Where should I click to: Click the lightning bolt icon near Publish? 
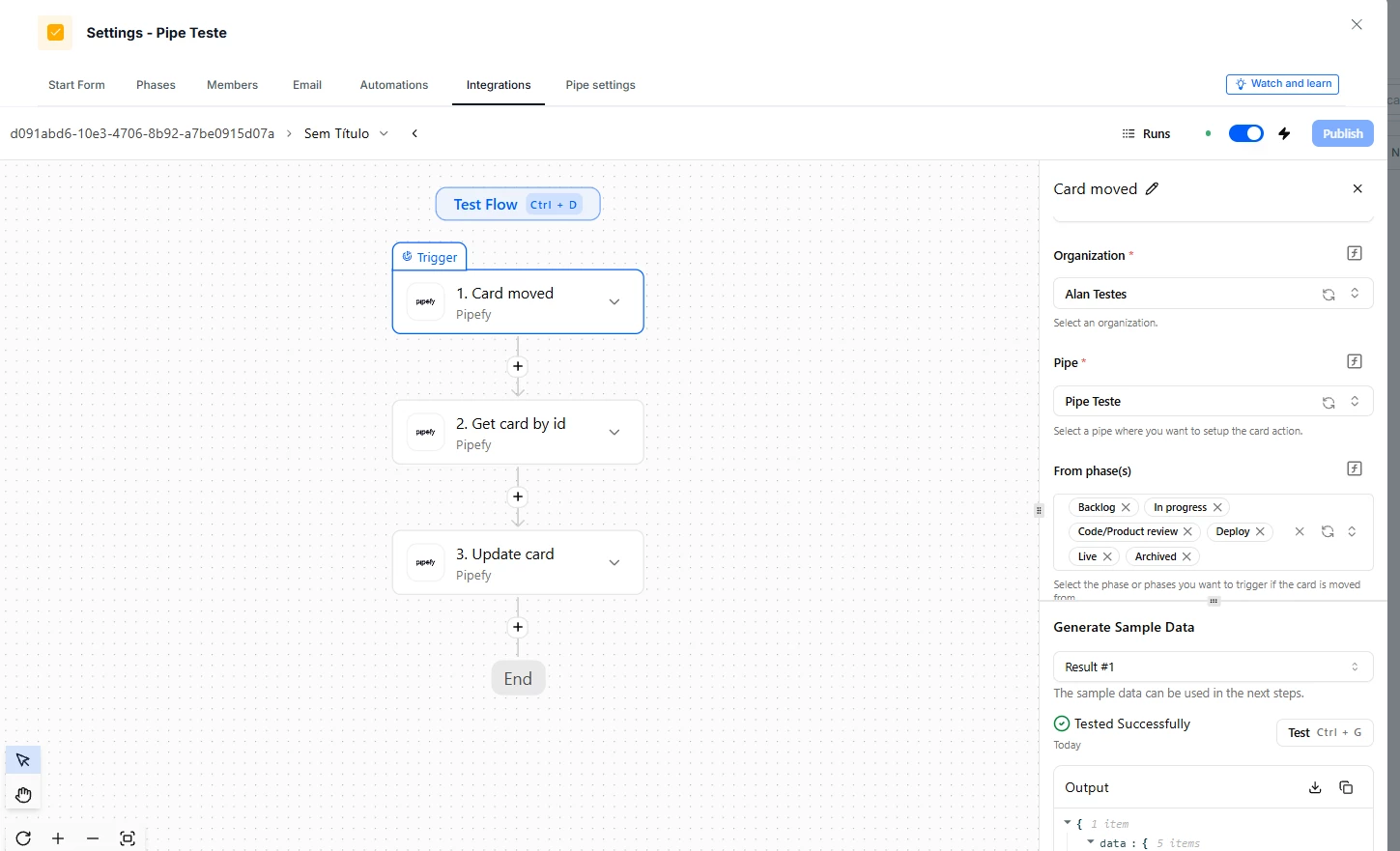[1284, 133]
